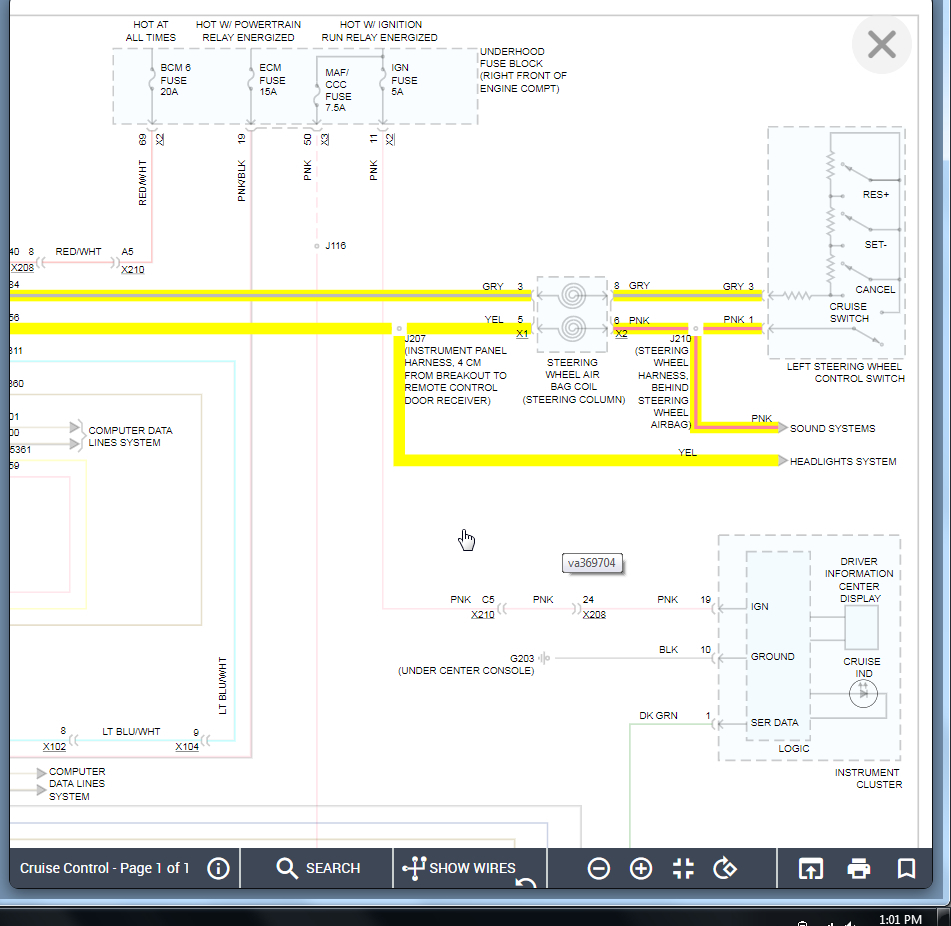Zoom in with the plus icon
The image size is (951, 926).
tap(641, 868)
